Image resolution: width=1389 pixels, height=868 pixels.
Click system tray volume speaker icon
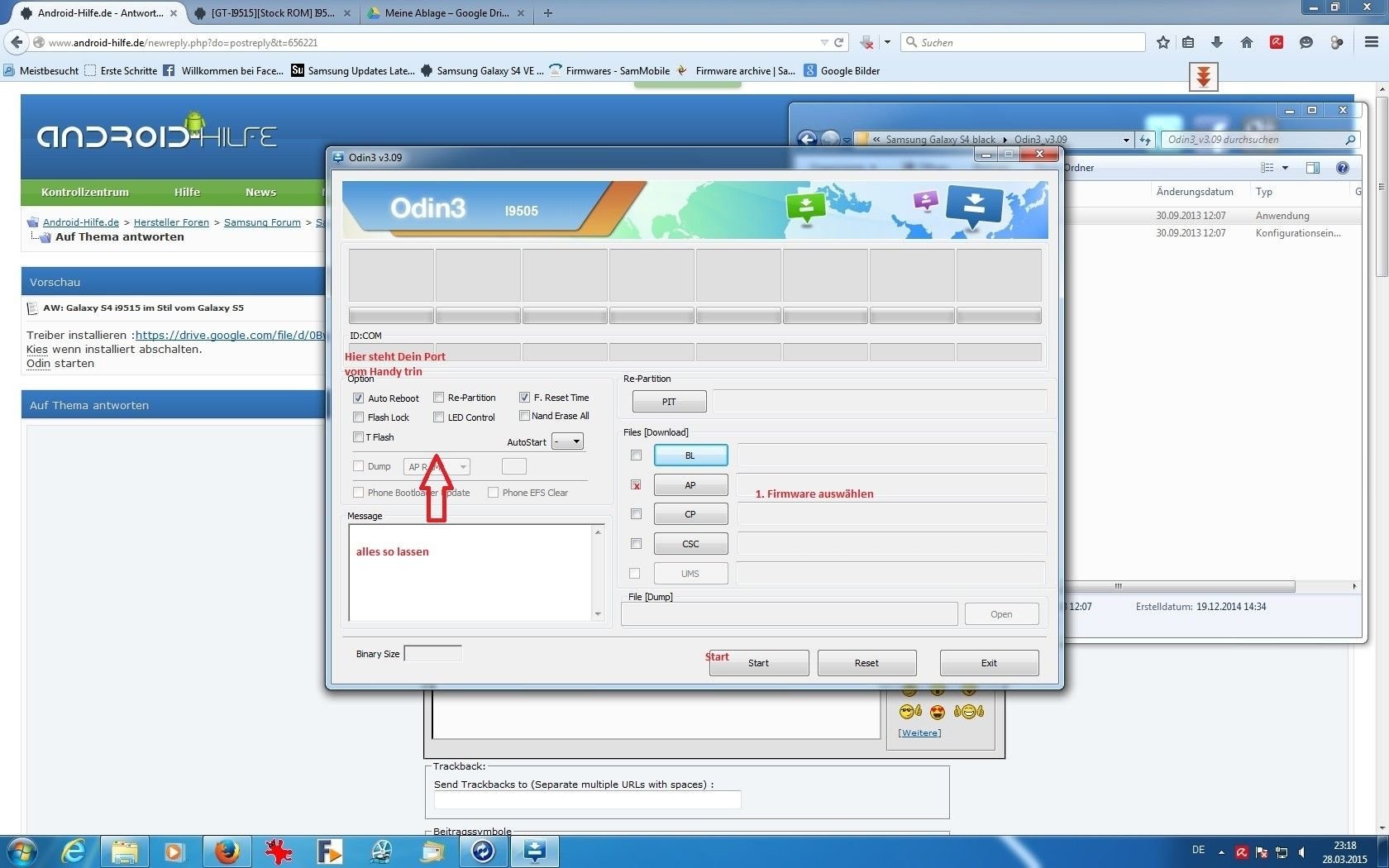tap(1302, 852)
